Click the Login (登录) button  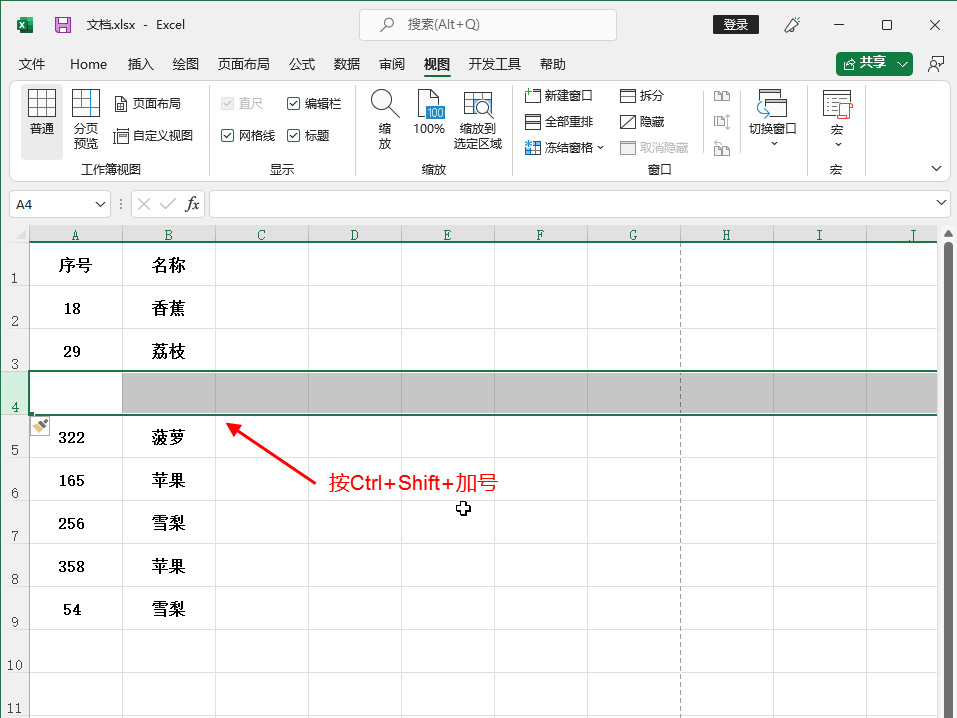735,24
